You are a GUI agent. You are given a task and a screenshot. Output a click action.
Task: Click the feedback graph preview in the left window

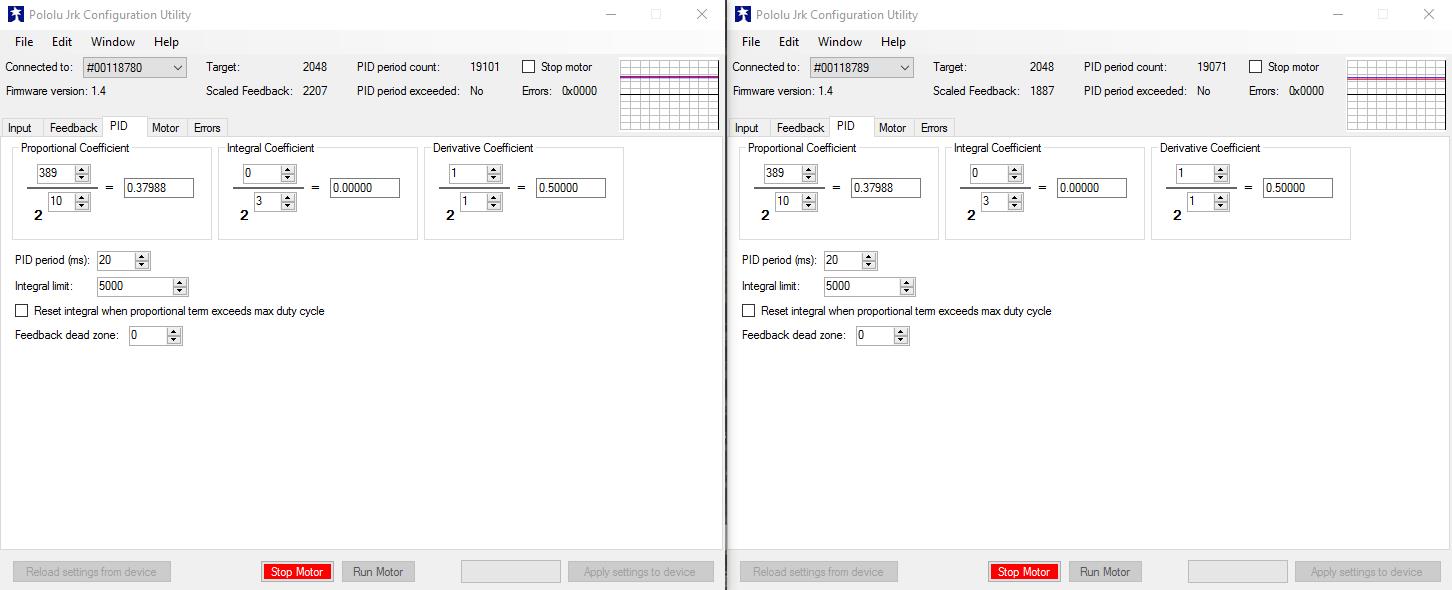click(x=670, y=95)
